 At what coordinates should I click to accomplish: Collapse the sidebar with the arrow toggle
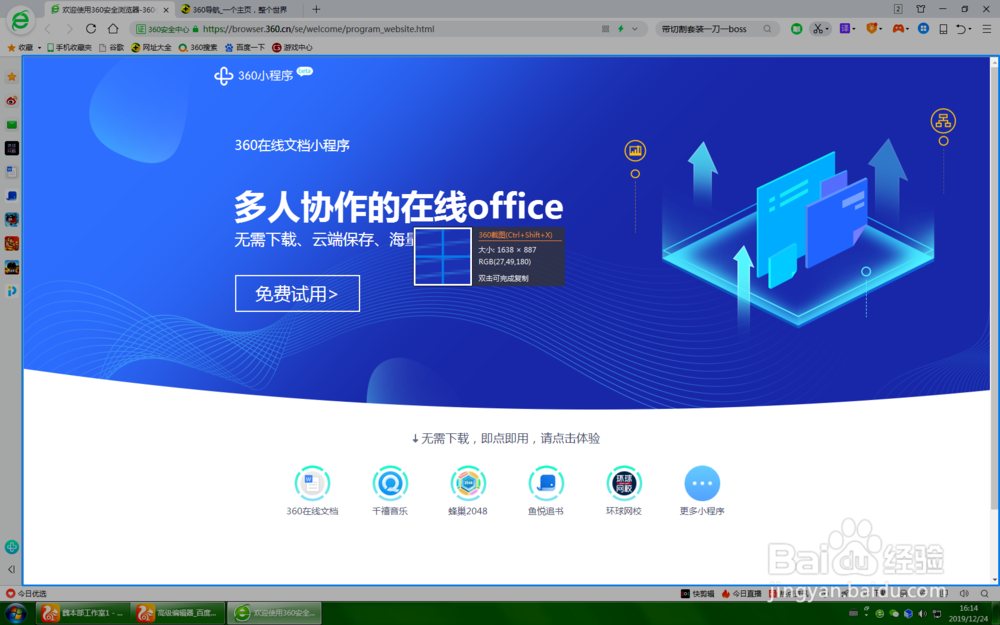pyautogui.click(x=11, y=570)
